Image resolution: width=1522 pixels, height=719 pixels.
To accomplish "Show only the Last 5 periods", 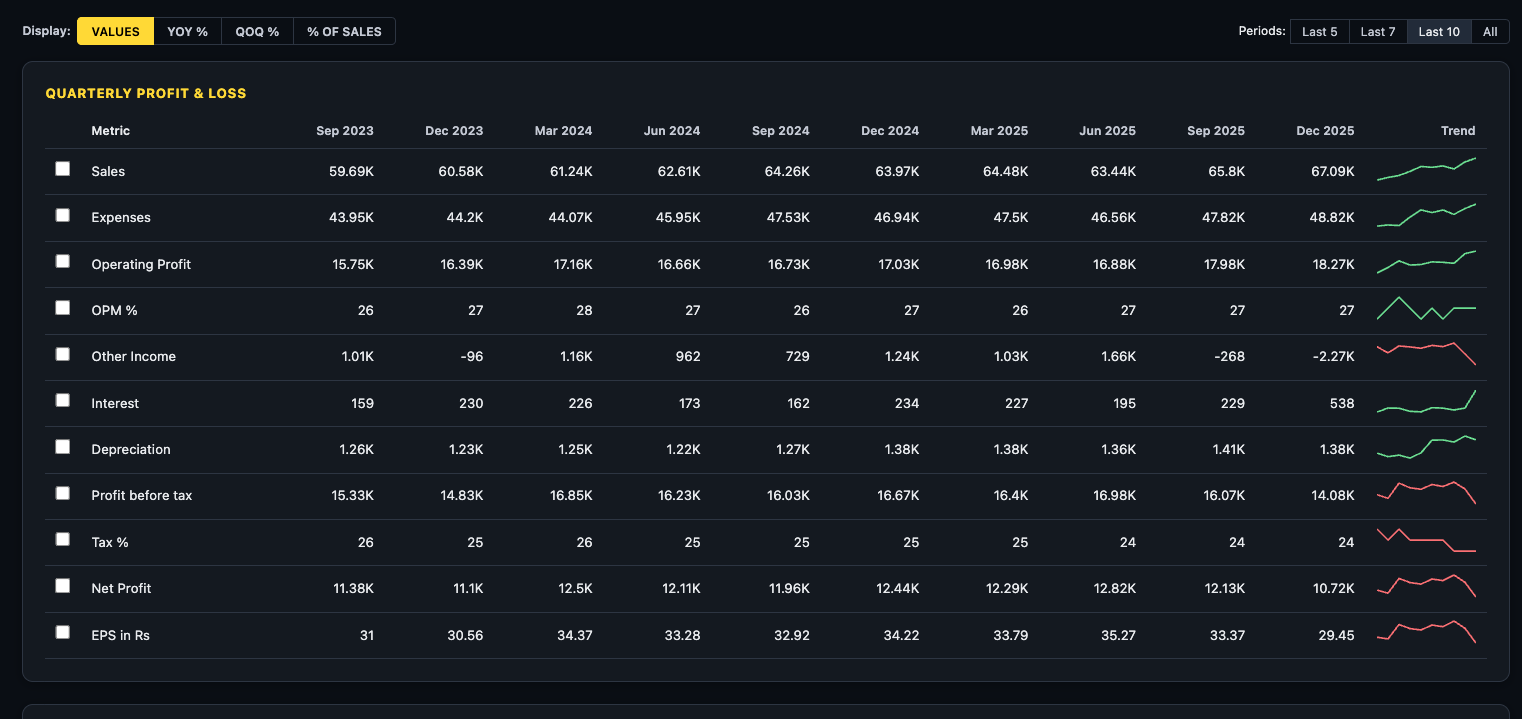I will tap(1319, 31).
